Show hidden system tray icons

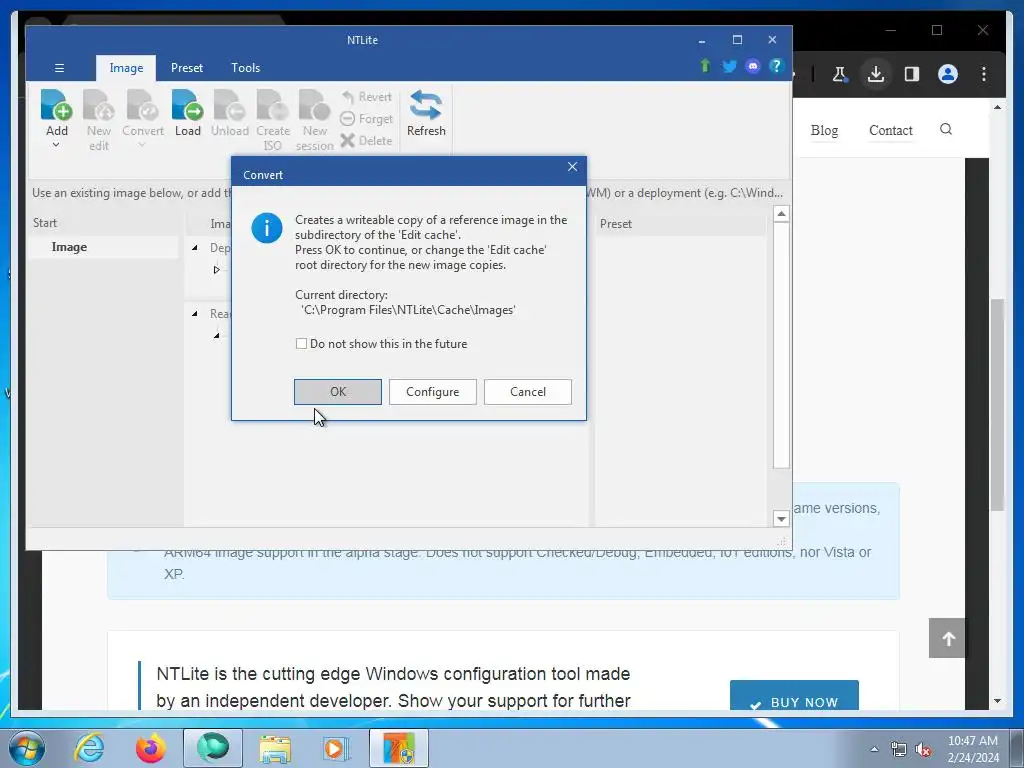(874, 749)
